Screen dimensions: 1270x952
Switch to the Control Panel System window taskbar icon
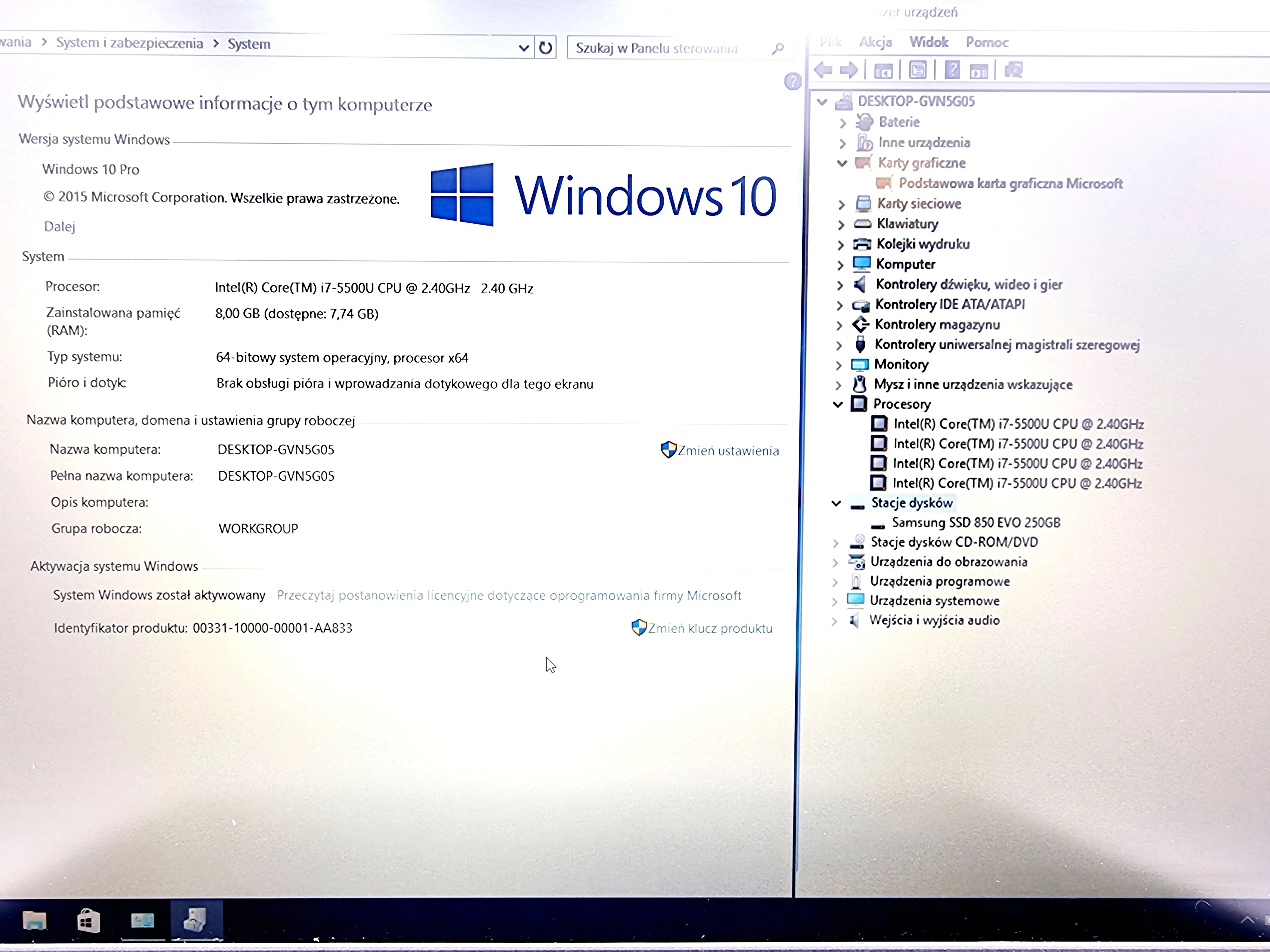click(142, 921)
